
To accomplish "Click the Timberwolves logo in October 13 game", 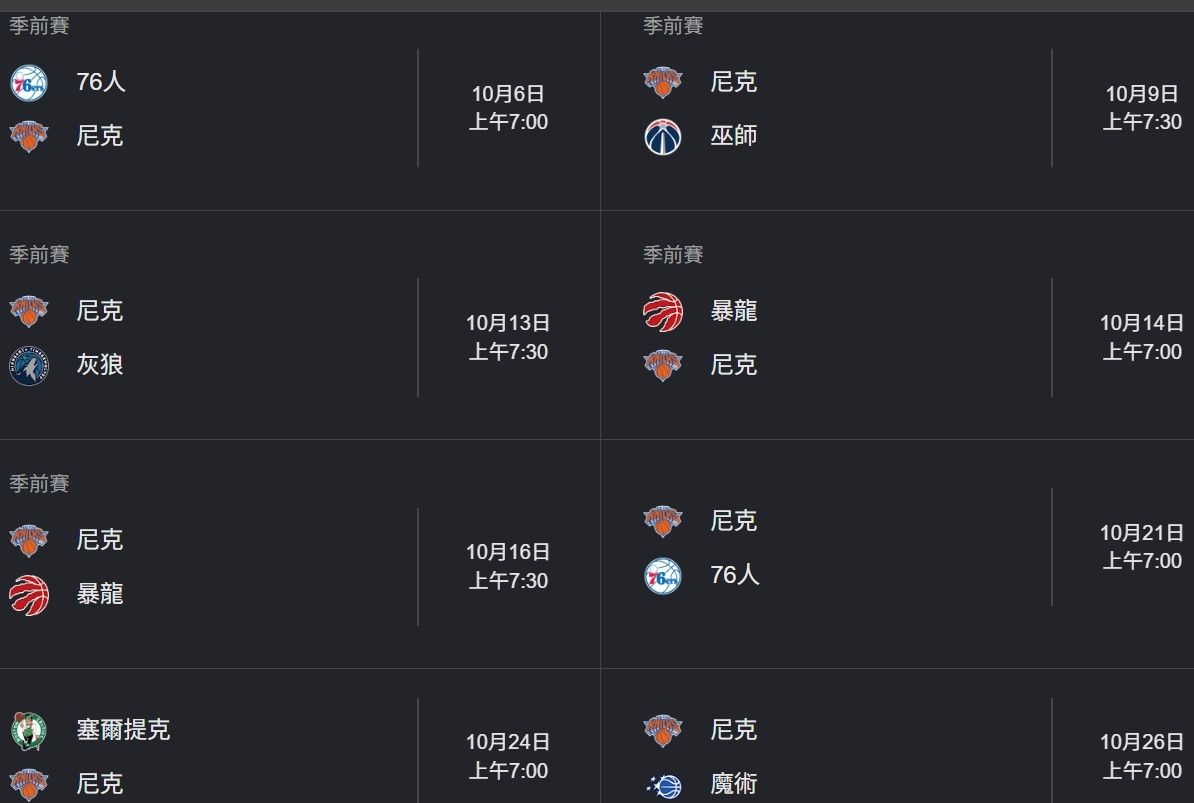I will (x=29, y=366).
